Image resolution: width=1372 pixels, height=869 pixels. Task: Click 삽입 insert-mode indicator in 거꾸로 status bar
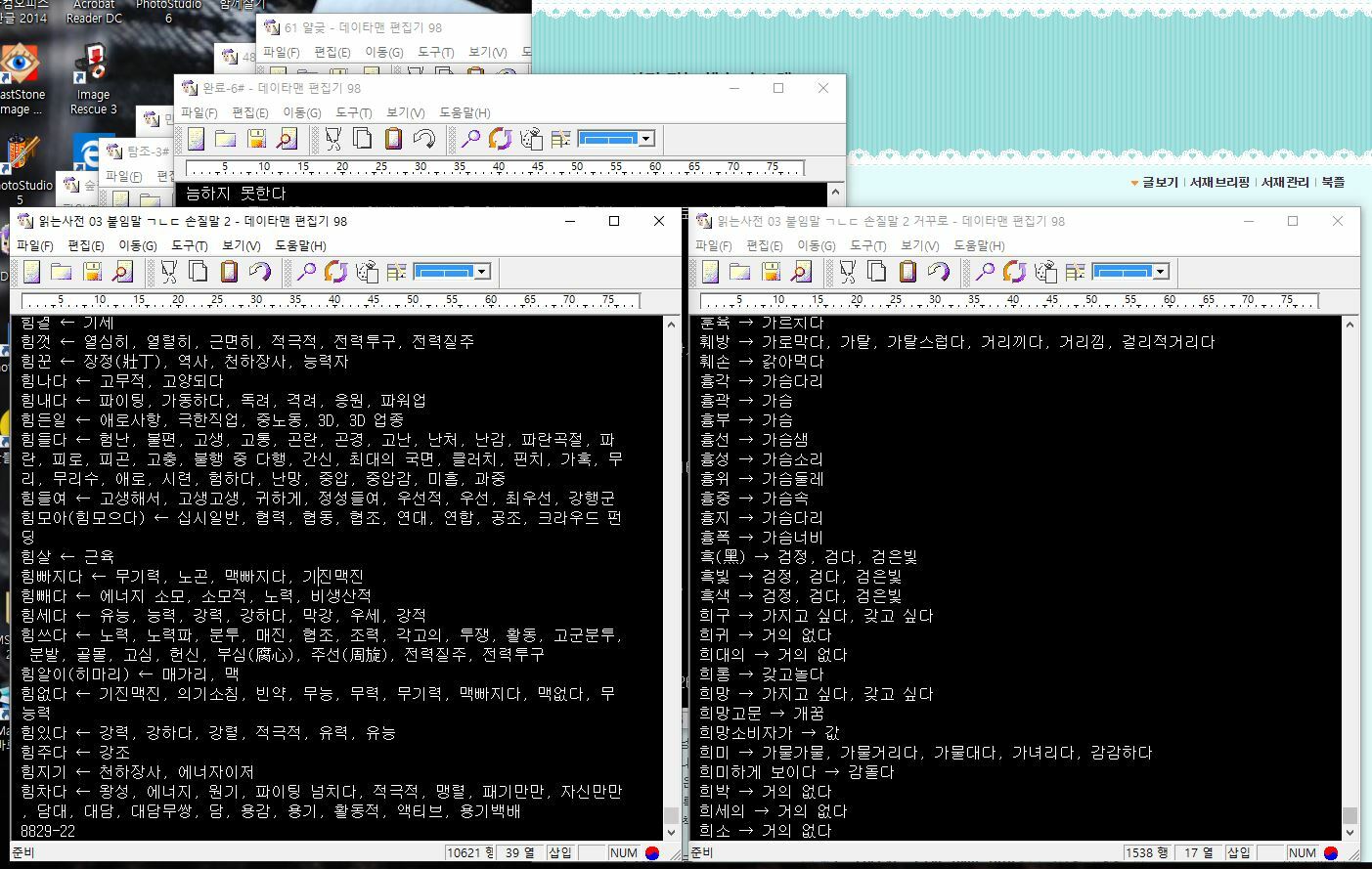point(1239,852)
